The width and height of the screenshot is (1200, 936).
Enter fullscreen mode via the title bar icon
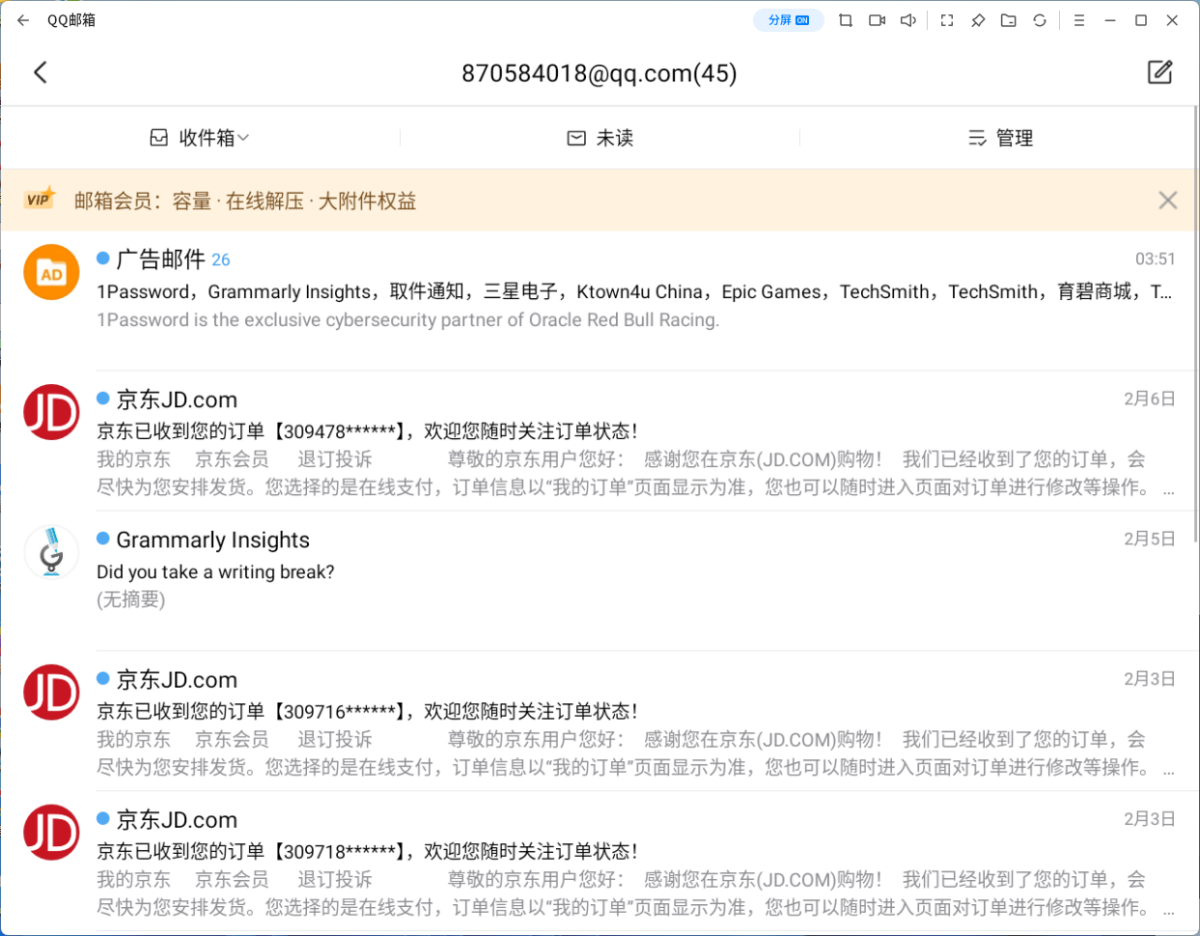947,20
